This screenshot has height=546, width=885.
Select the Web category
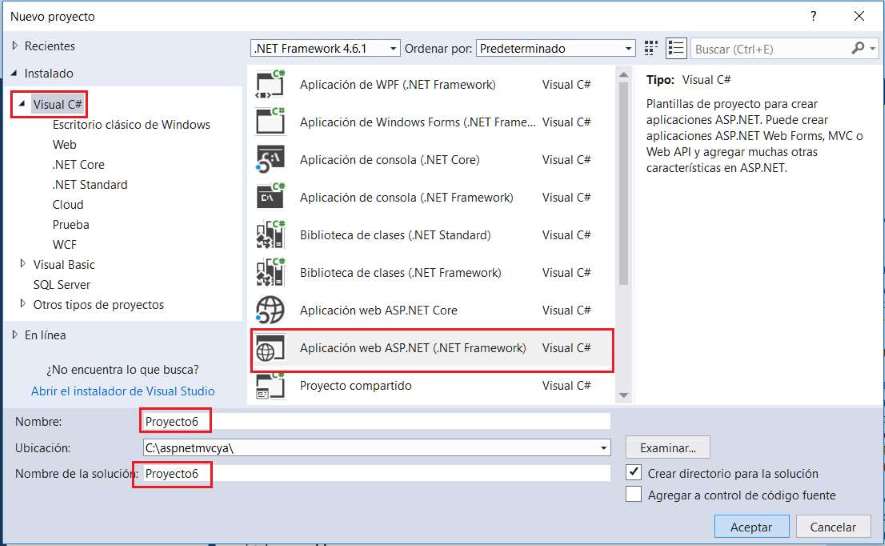pos(64,145)
